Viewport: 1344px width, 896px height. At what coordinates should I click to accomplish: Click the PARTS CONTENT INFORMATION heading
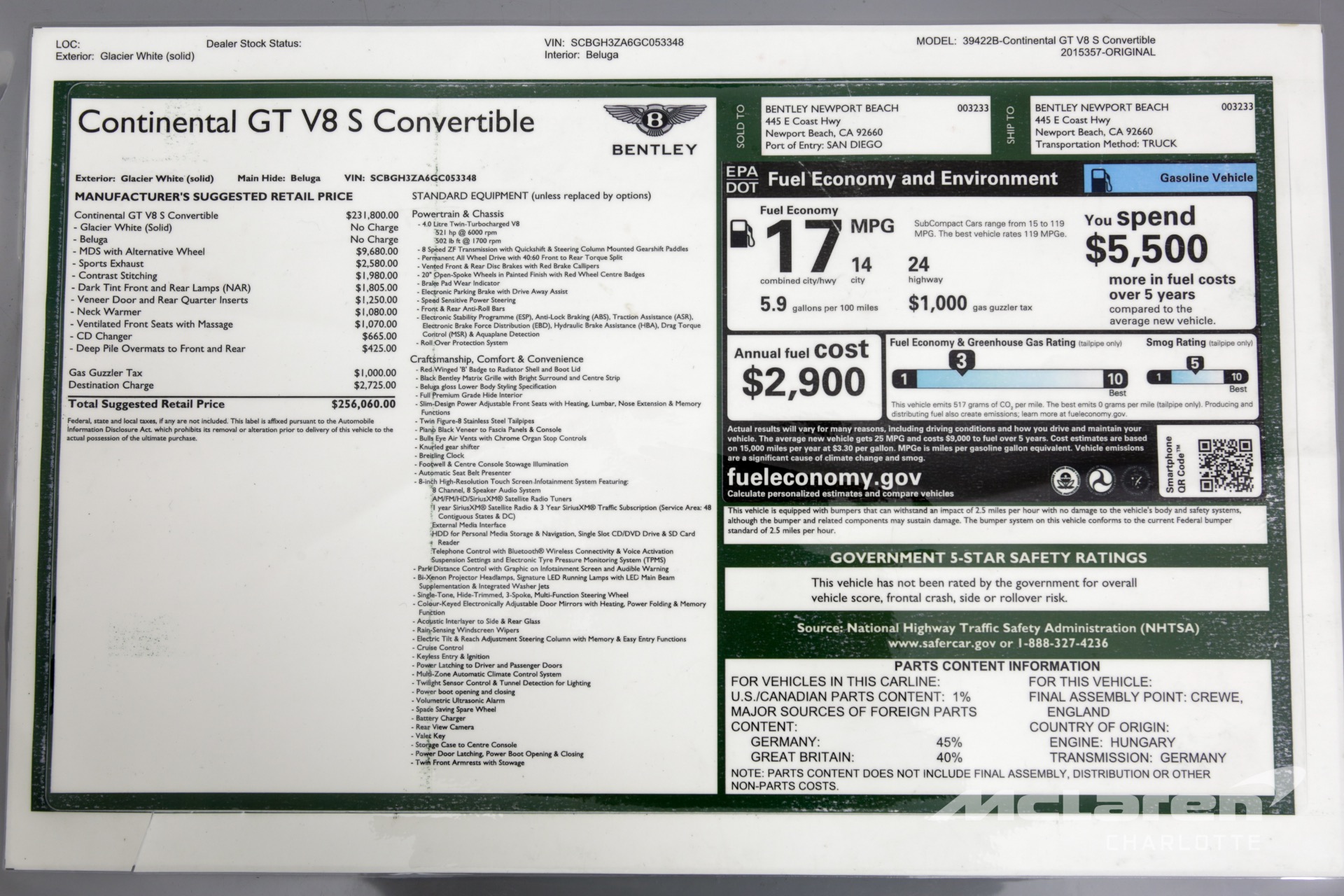click(997, 666)
